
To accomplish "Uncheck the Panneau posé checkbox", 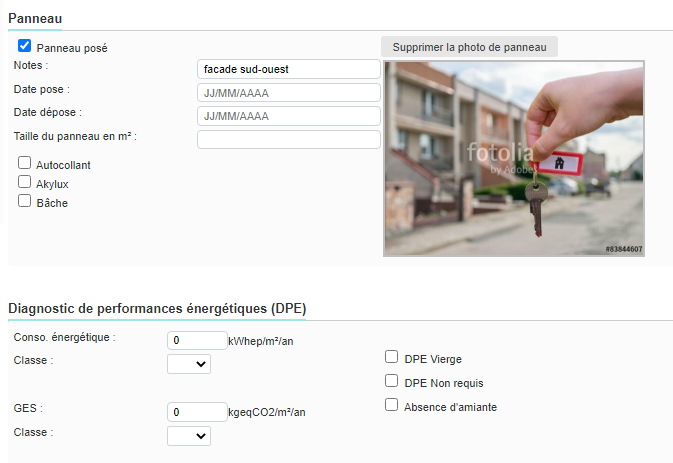I will click(x=25, y=46).
